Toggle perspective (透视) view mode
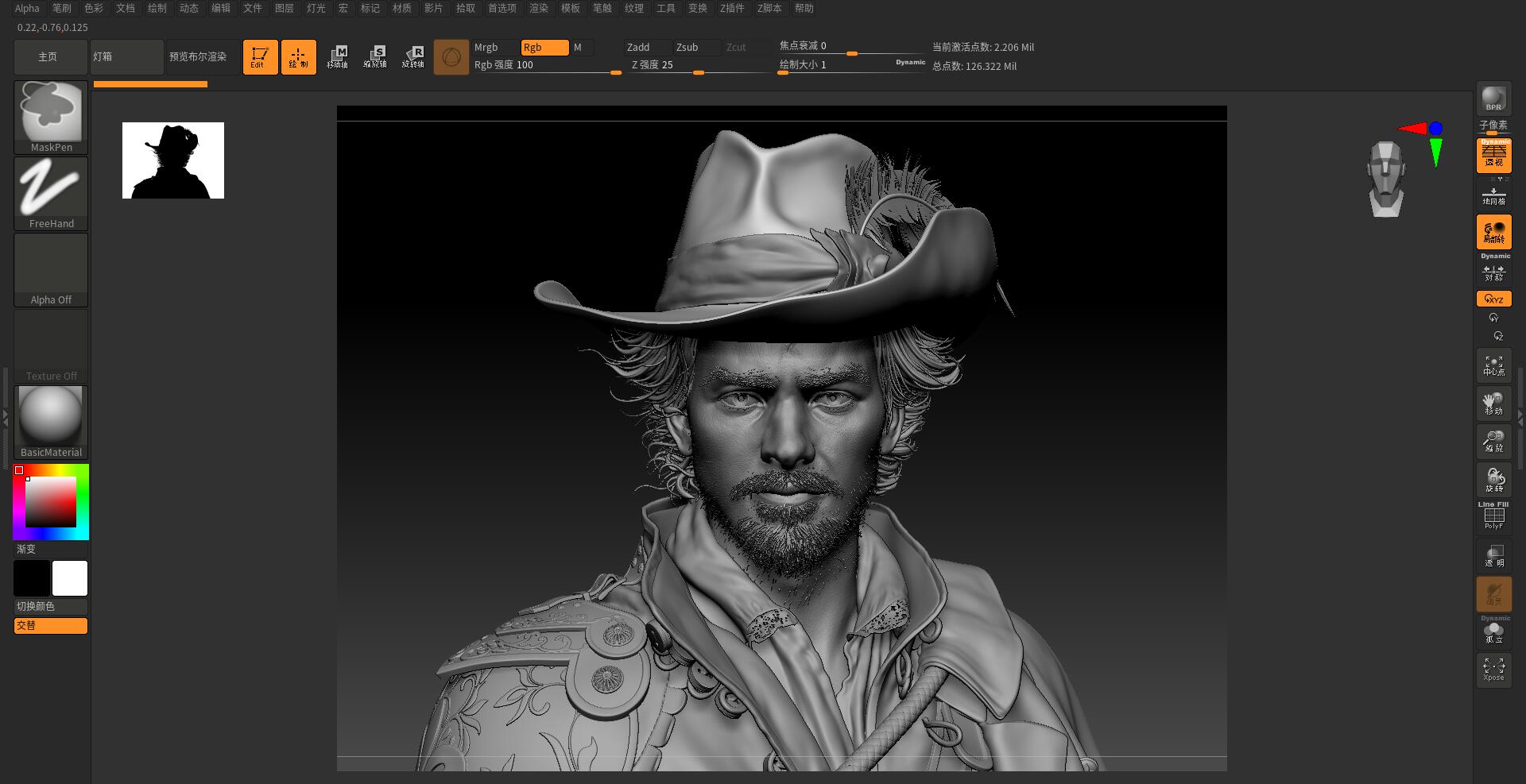Viewport: 1526px width, 784px height. pyautogui.click(x=1493, y=155)
